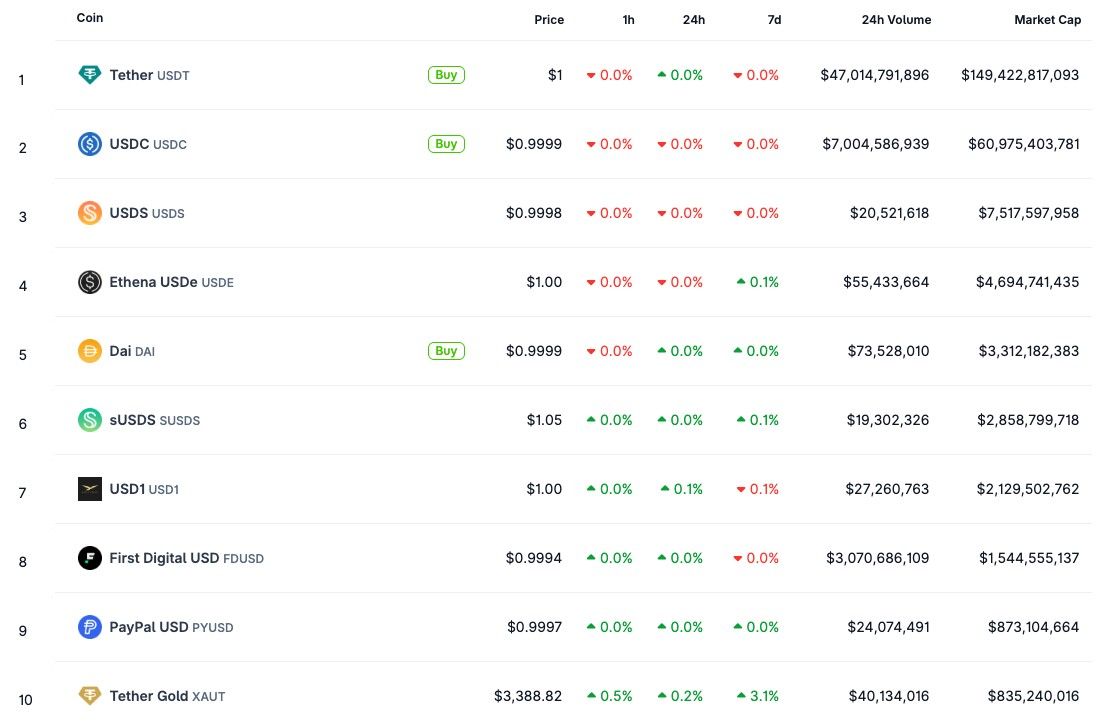Image resolution: width=1107 pixels, height=727 pixels.
Task: Open the Dai coin name link
Action: coord(131,351)
